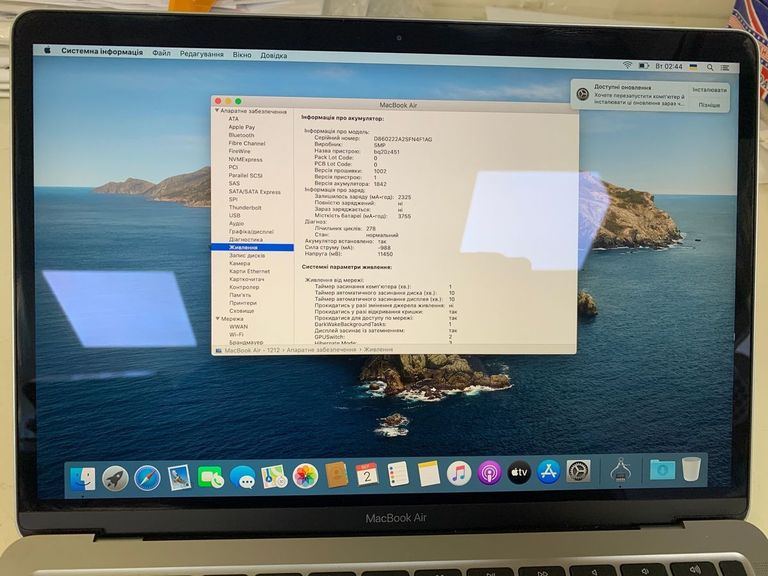Start FaceTime from the Dock
The width and height of the screenshot is (768, 576).
pos(211,477)
